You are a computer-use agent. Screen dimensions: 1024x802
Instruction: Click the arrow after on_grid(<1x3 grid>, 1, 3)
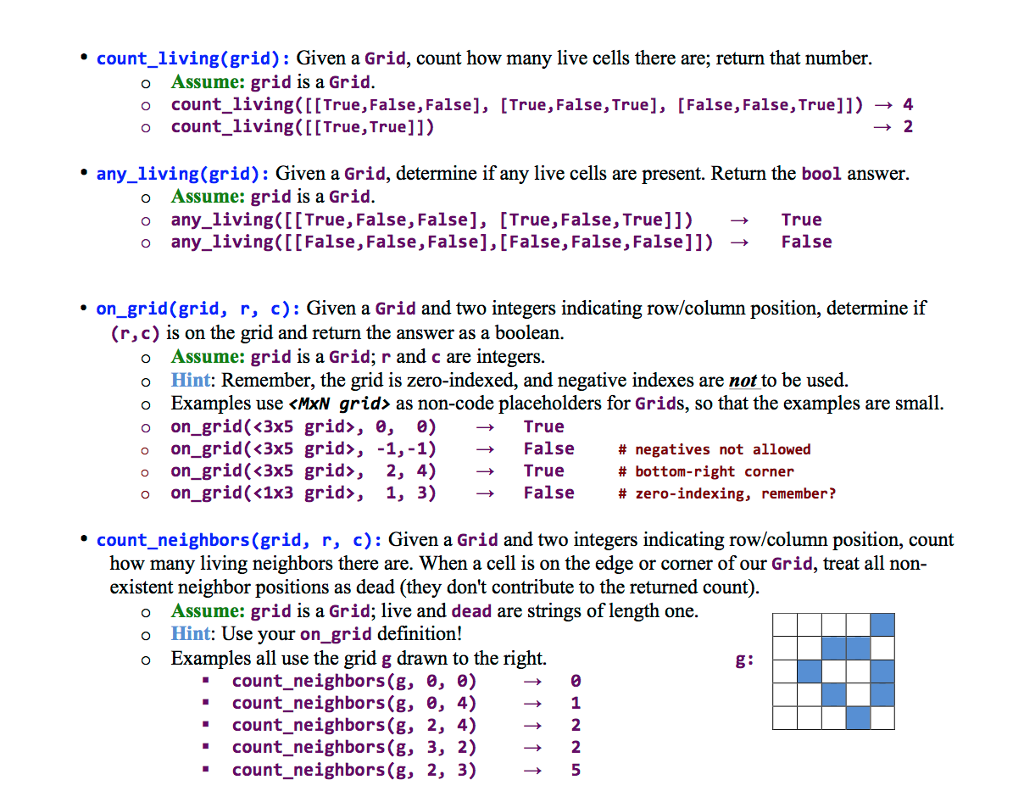tap(485, 492)
